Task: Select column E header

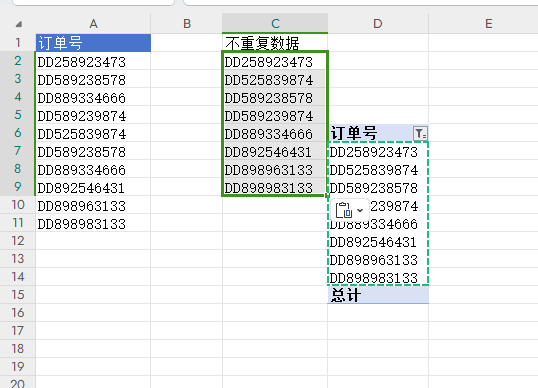Action: (x=488, y=23)
